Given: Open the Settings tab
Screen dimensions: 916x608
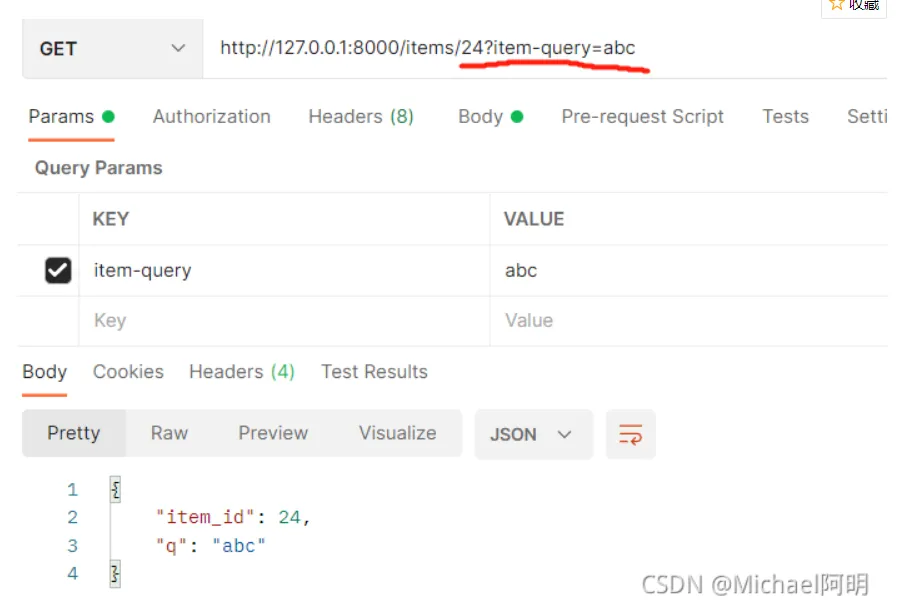Looking at the screenshot, I should (867, 117).
